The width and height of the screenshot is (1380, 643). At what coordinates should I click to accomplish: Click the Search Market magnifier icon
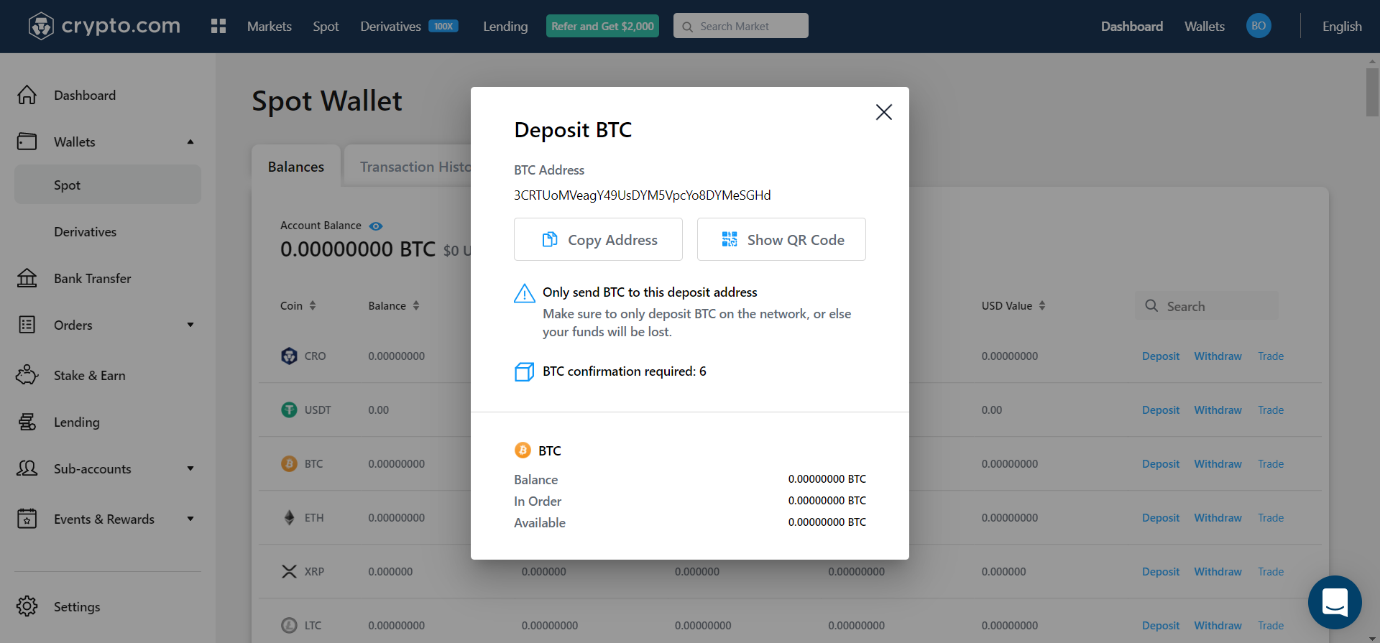click(x=688, y=26)
